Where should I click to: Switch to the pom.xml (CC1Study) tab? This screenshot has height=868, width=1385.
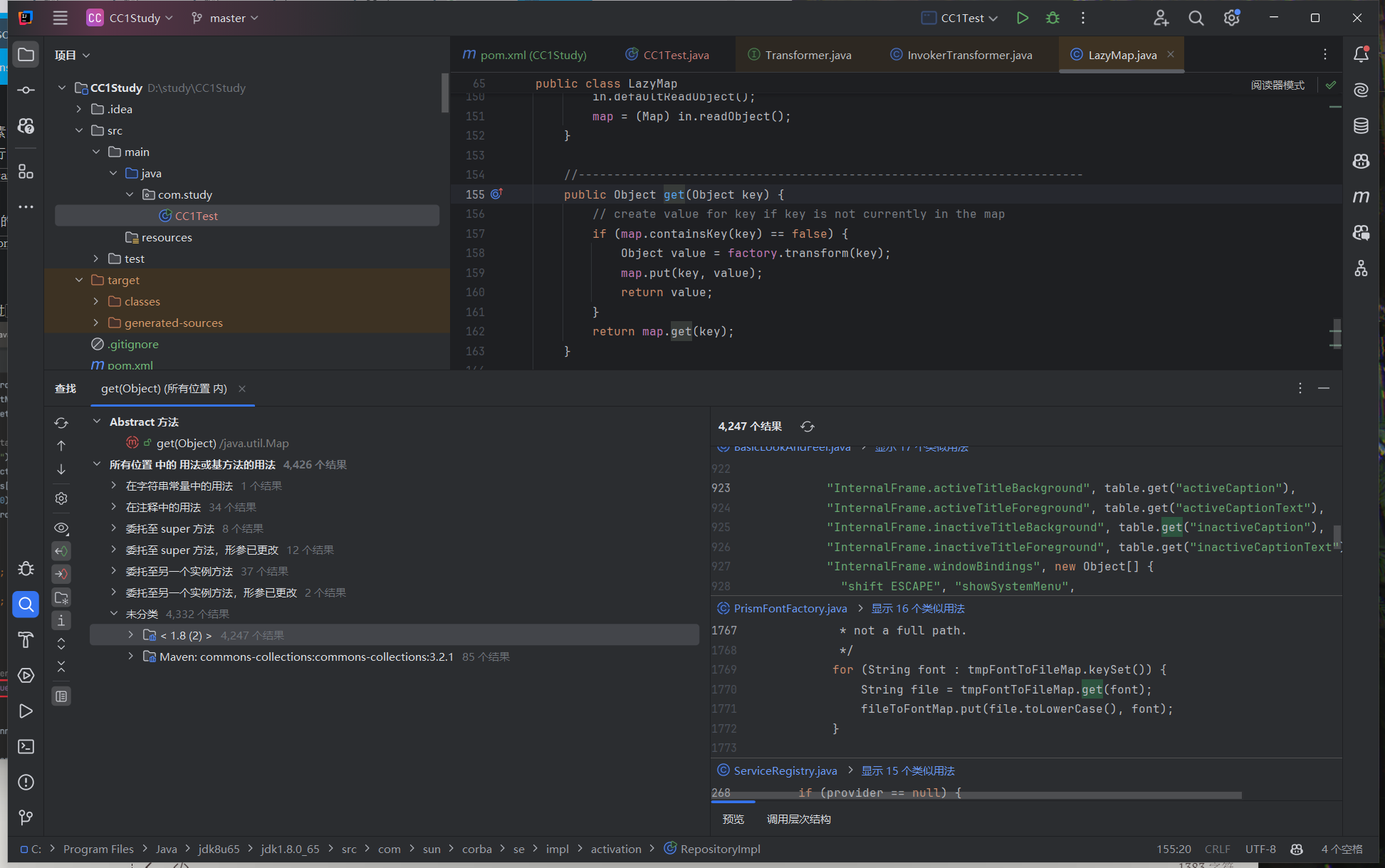pos(525,55)
